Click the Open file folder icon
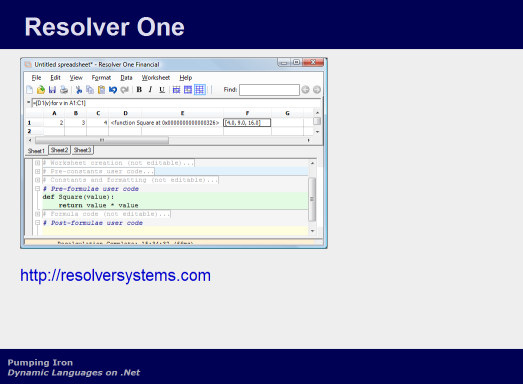This screenshot has height=384, width=523. point(41,90)
